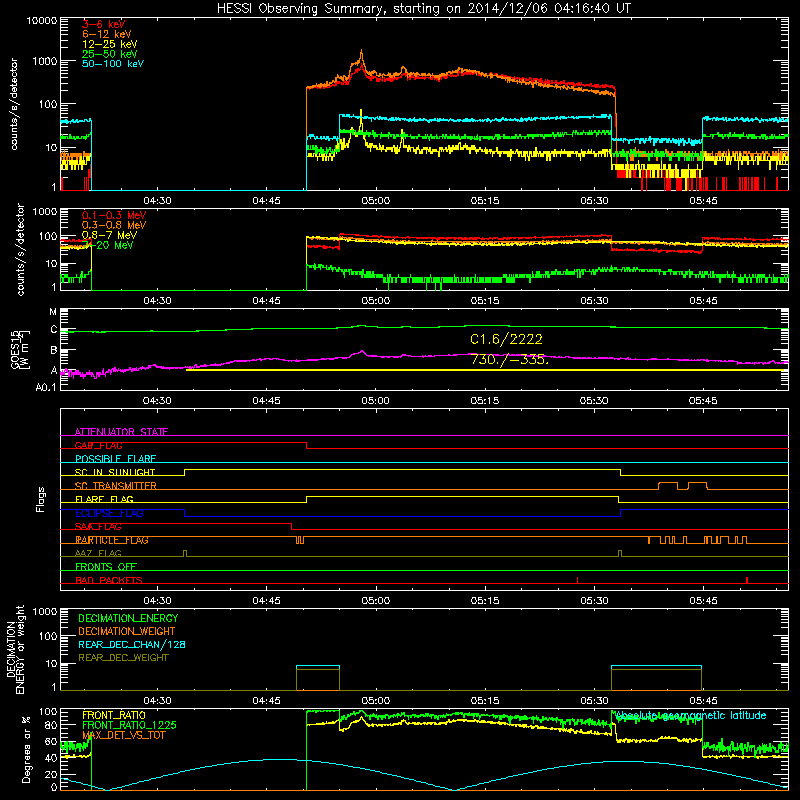The width and height of the screenshot is (800, 800).
Task: Click the 730./-335. position annotation
Action: coord(510,359)
